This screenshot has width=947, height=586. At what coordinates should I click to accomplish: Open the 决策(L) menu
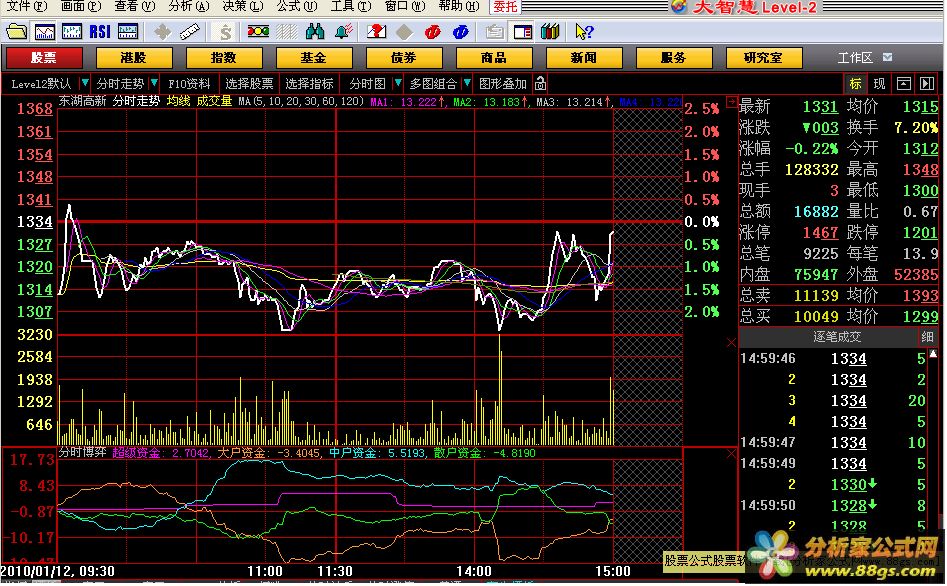click(x=243, y=6)
